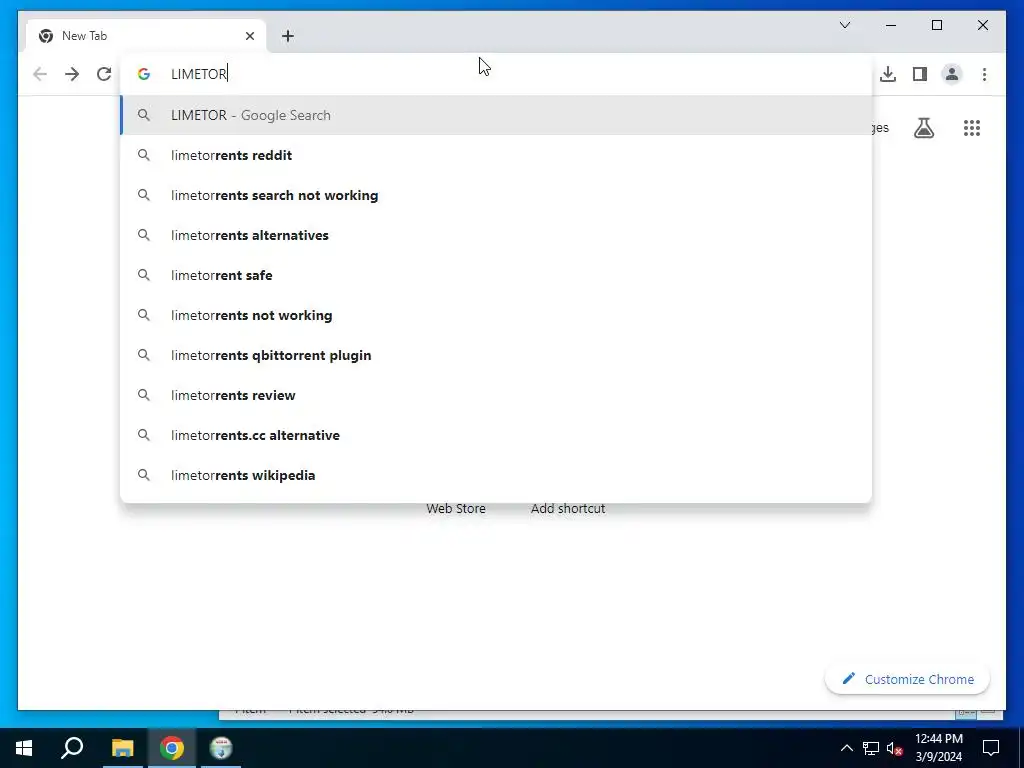Select LIMETOR - Google Search suggestion

click(496, 115)
